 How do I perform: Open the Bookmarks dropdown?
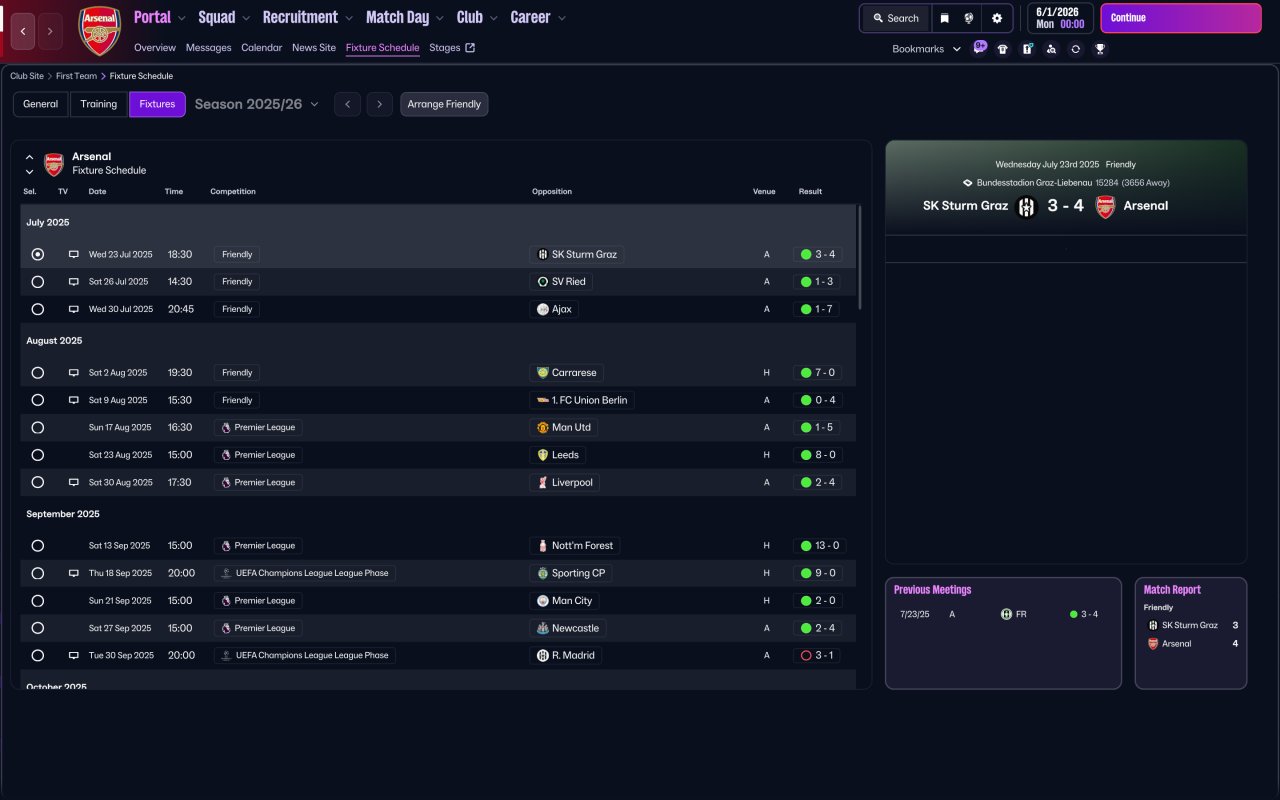927,49
